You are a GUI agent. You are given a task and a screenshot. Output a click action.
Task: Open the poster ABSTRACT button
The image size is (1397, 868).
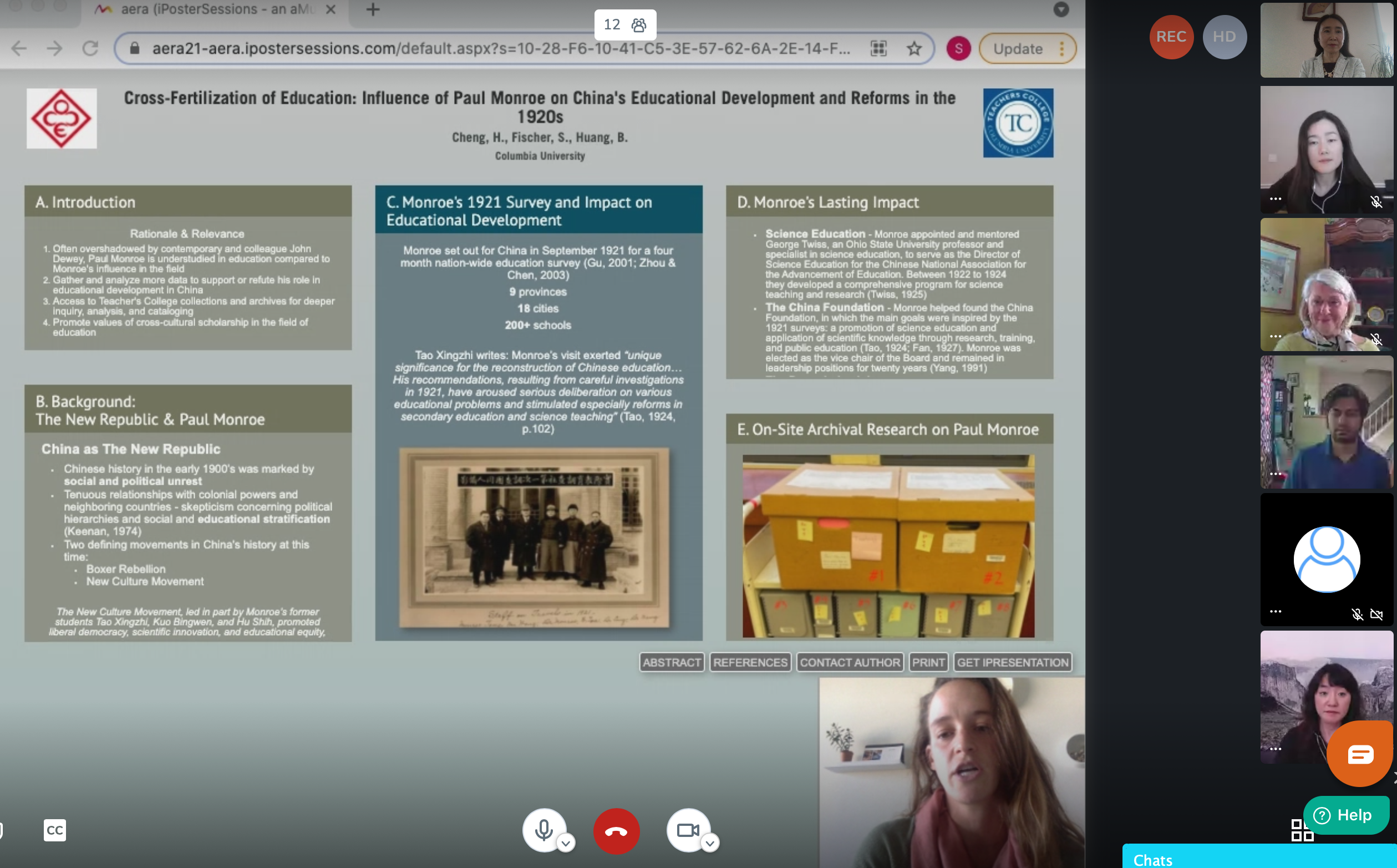[672, 662]
